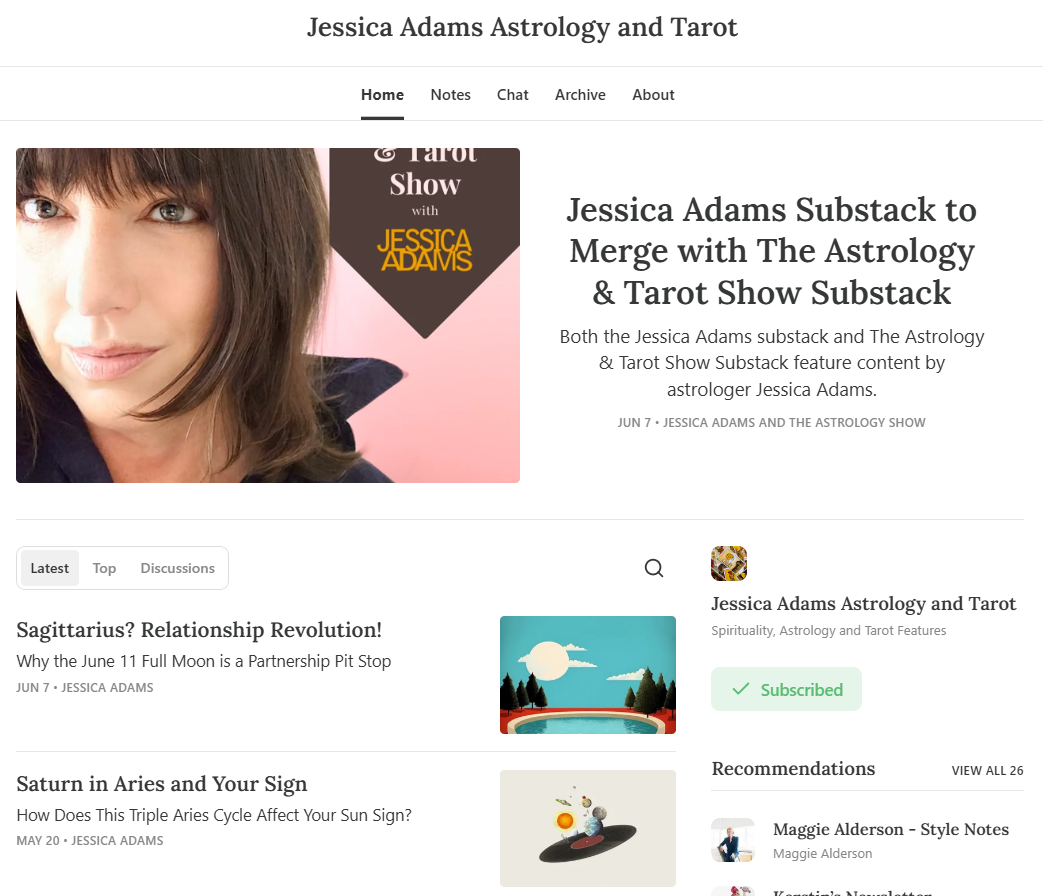Click the vinyl record planets thumbnail
1043x896 pixels.
pos(588,828)
